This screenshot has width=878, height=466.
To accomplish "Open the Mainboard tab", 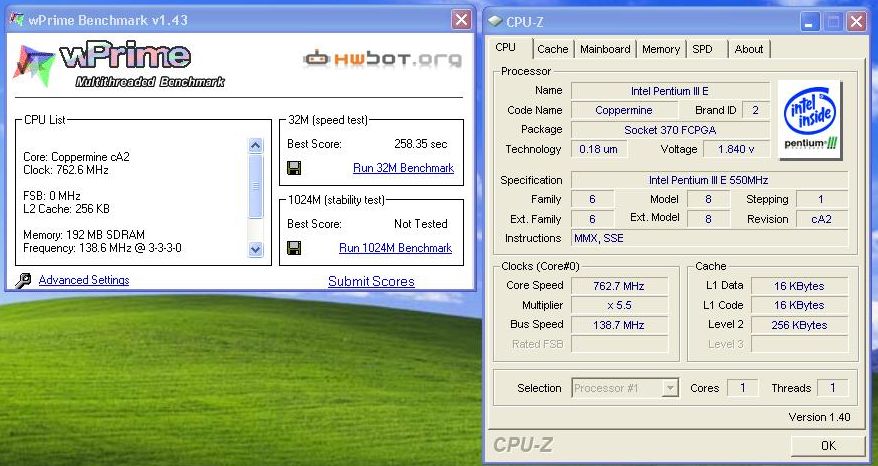I will tap(605, 49).
